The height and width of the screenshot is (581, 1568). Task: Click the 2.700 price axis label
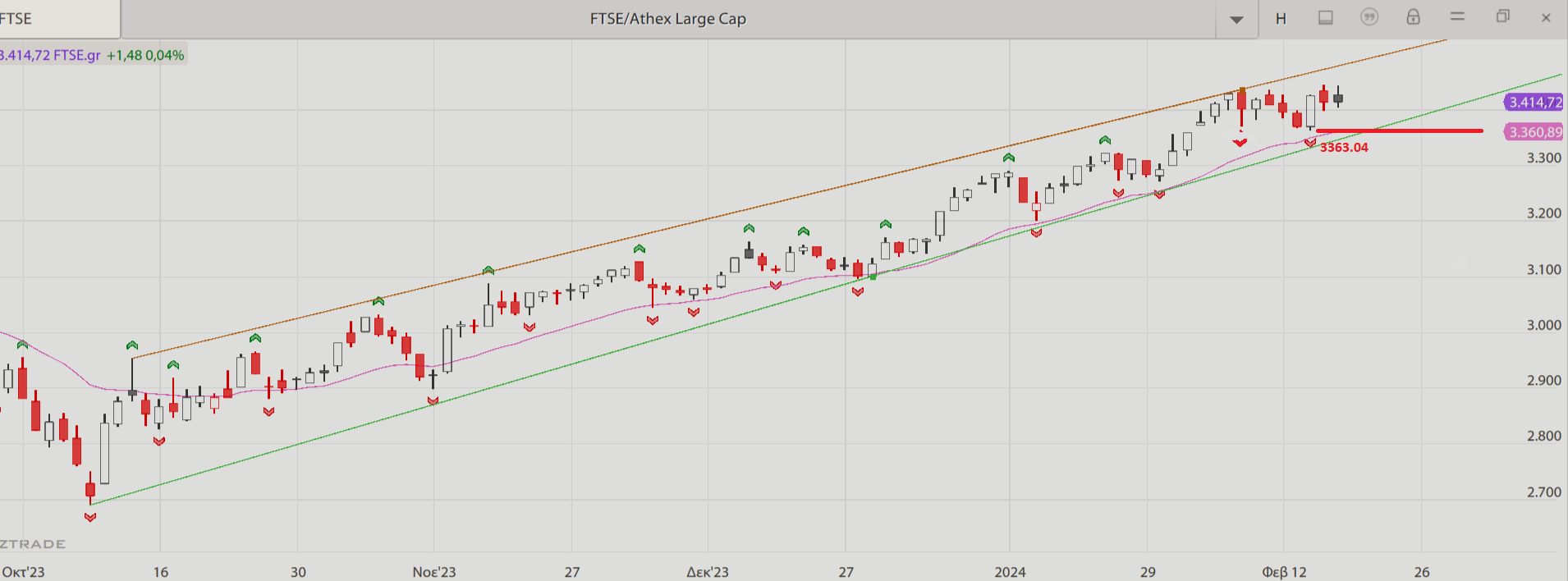tap(1544, 492)
